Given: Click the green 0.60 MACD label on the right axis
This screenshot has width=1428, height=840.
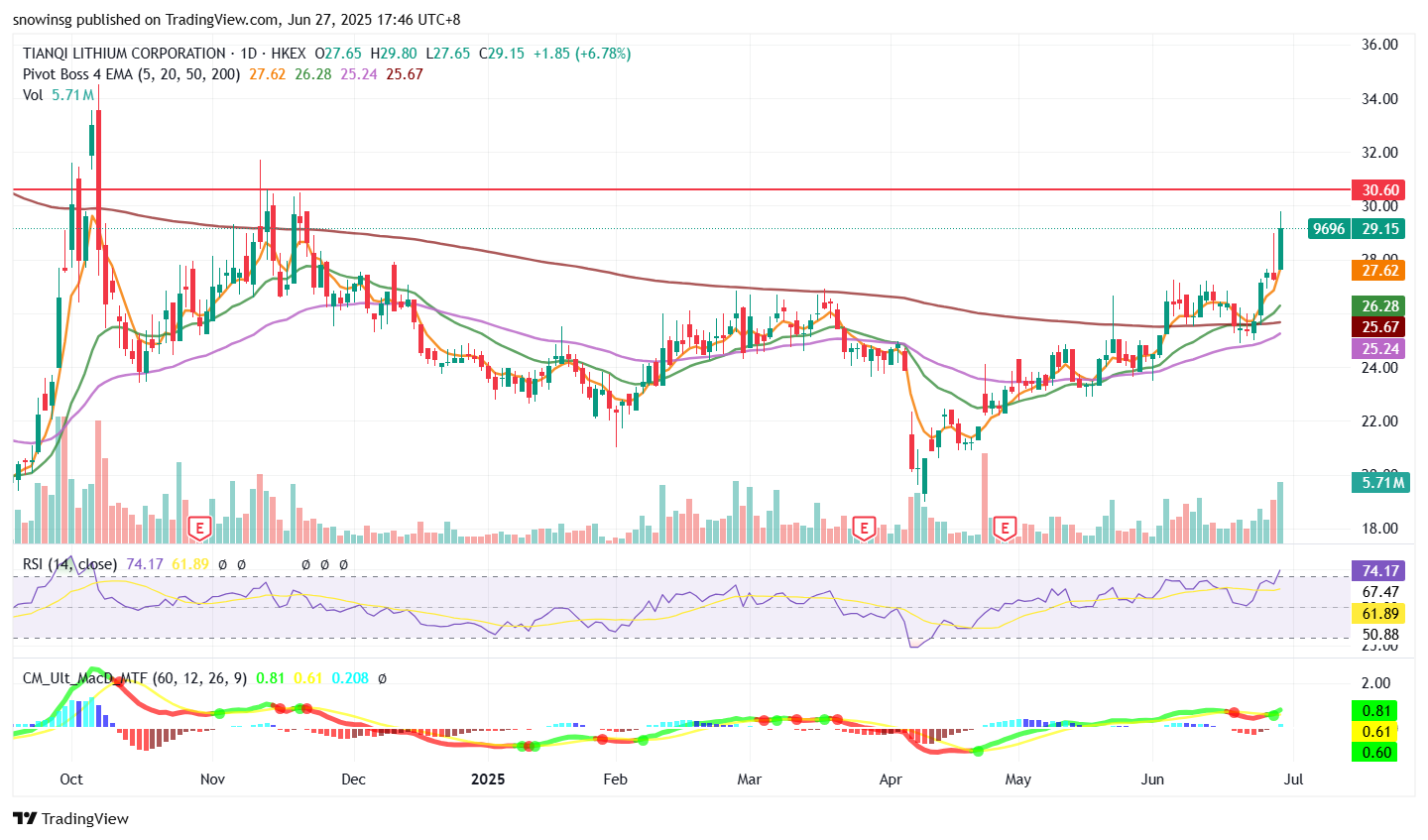Looking at the screenshot, I should click(1376, 753).
